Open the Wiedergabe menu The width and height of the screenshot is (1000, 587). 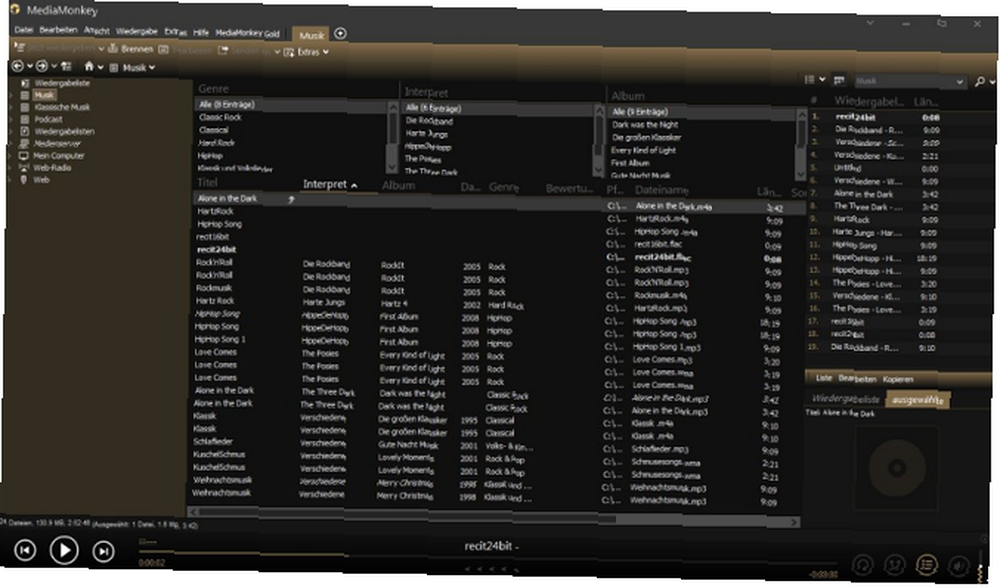[x=137, y=31]
